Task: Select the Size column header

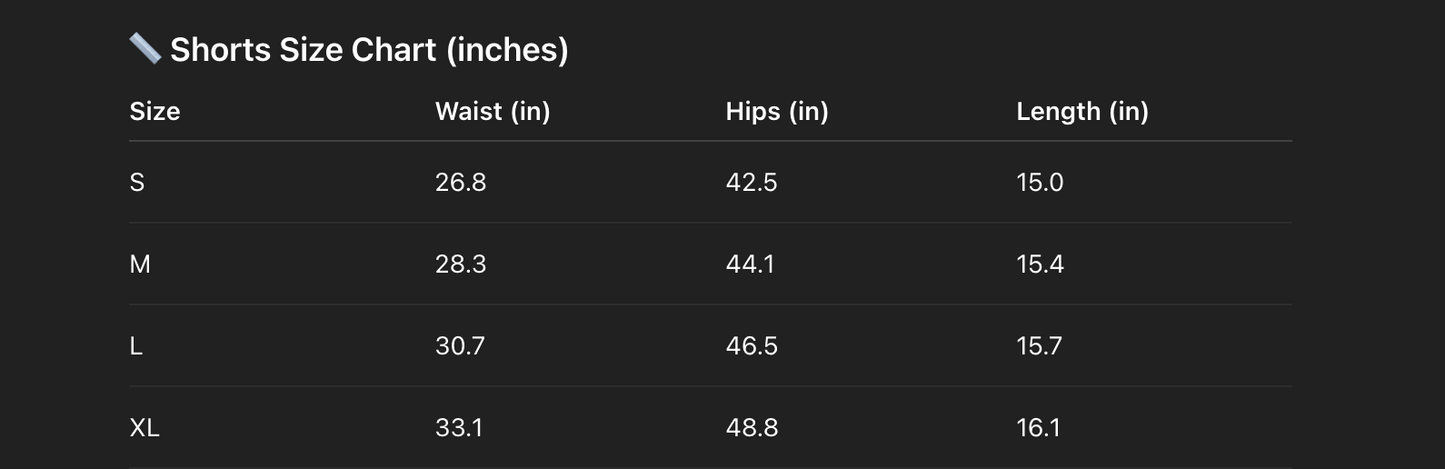Action: (x=155, y=111)
